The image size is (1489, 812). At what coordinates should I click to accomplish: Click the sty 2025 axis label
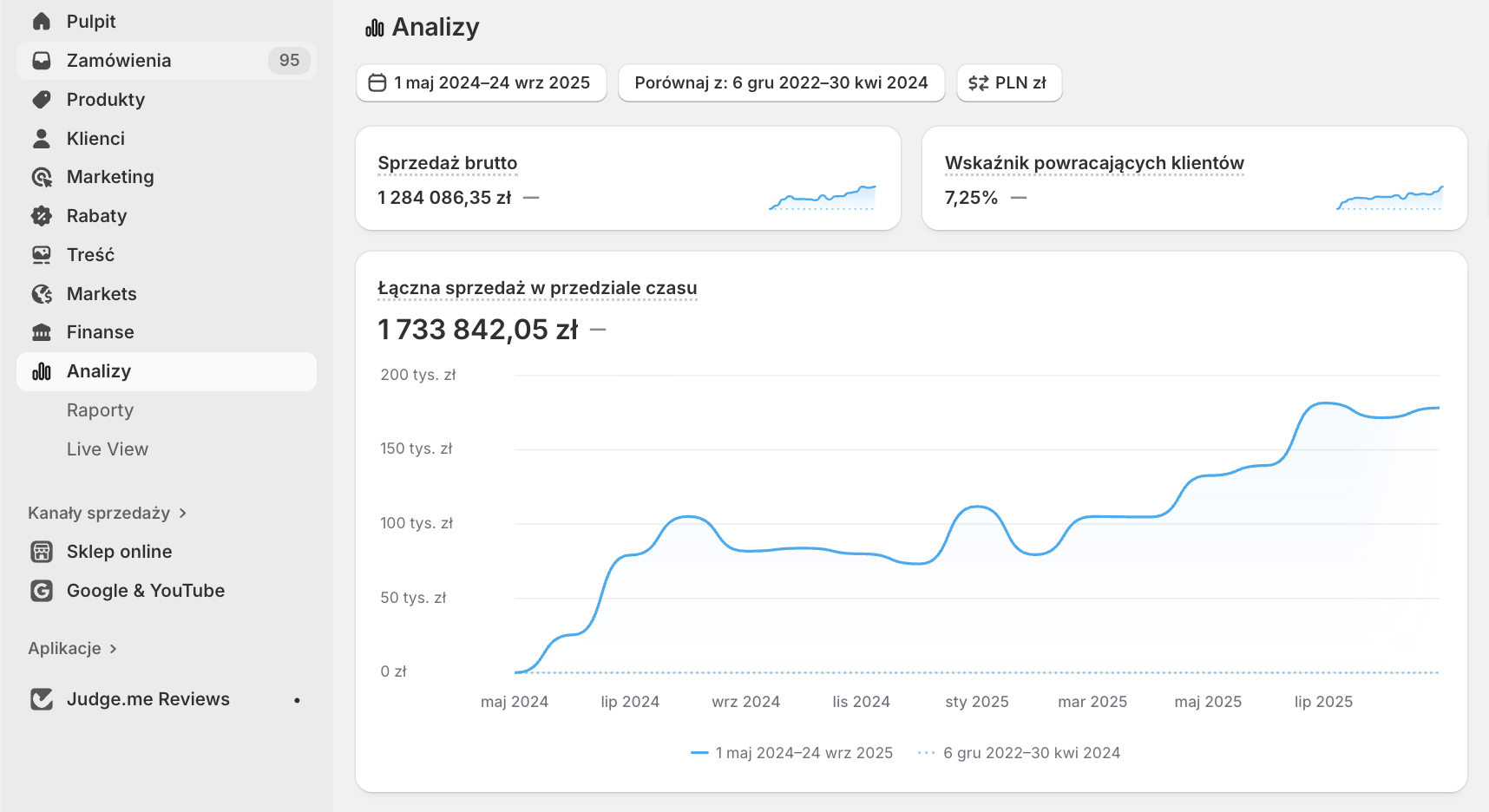pos(977,702)
